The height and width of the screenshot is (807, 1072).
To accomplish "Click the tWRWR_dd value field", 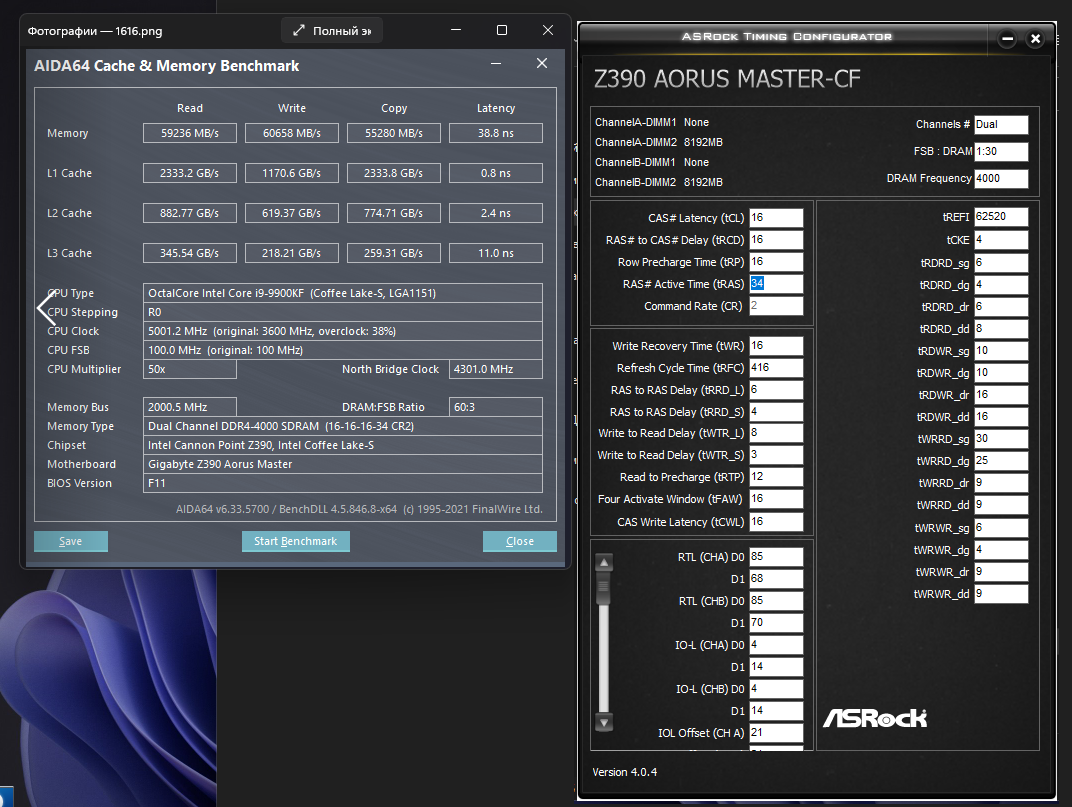I will [1001, 594].
